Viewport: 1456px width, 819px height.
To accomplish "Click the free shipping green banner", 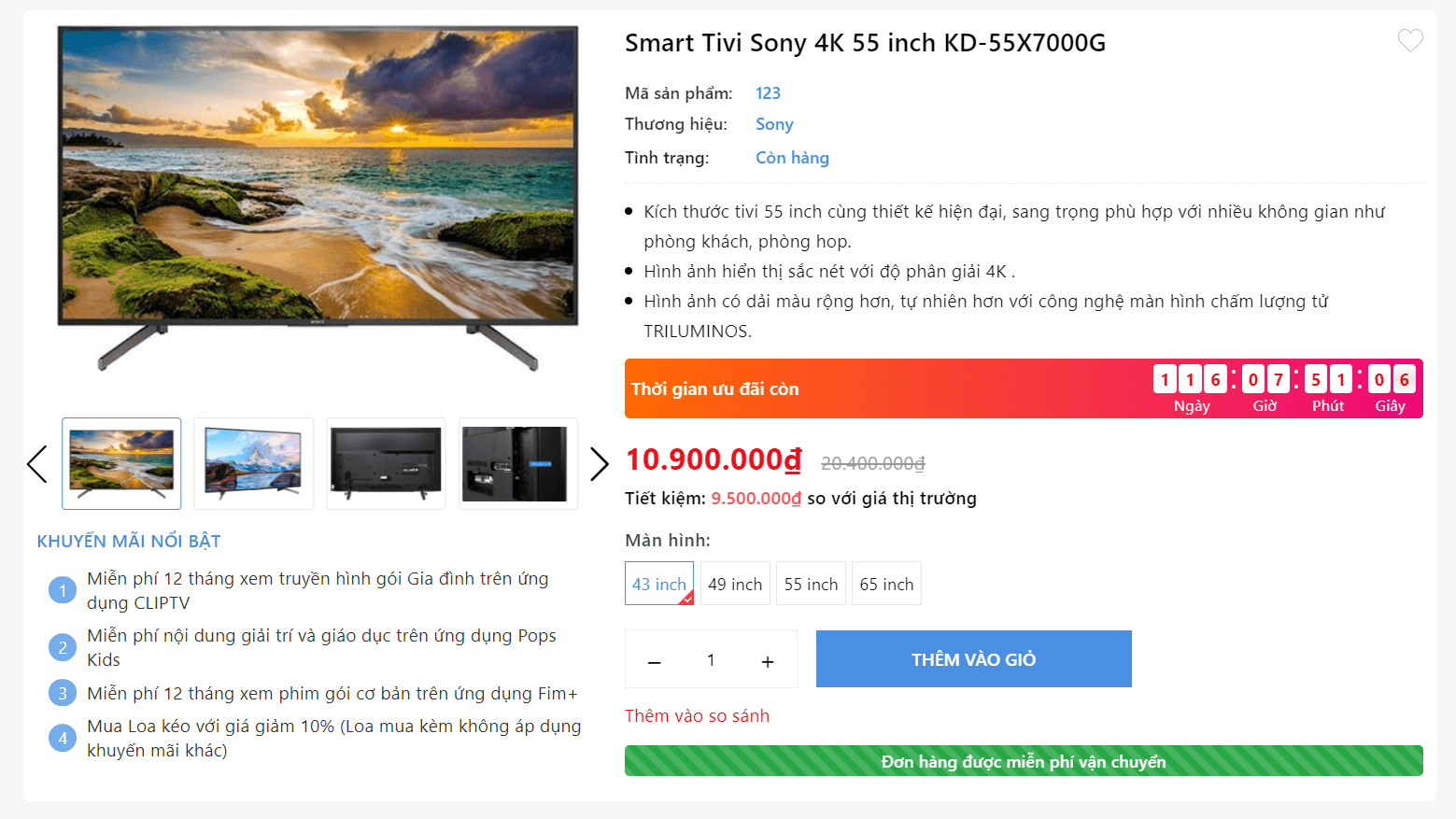I will [1024, 761].
